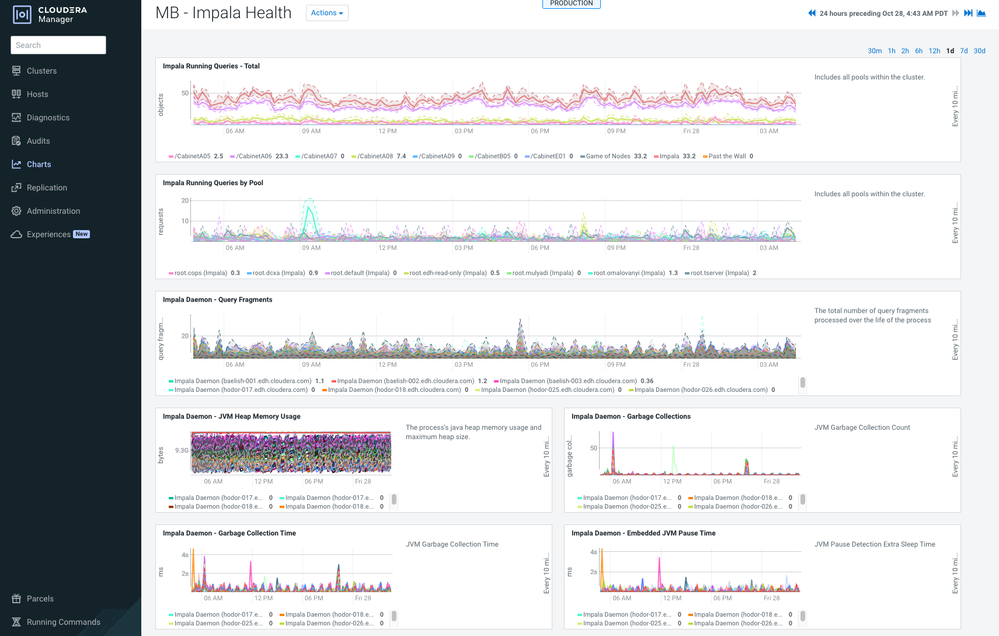Image resolution: width=999 pixels, height=636 pixels.
Task: Move the time range backward with the rewind icon
Action: 812,13
